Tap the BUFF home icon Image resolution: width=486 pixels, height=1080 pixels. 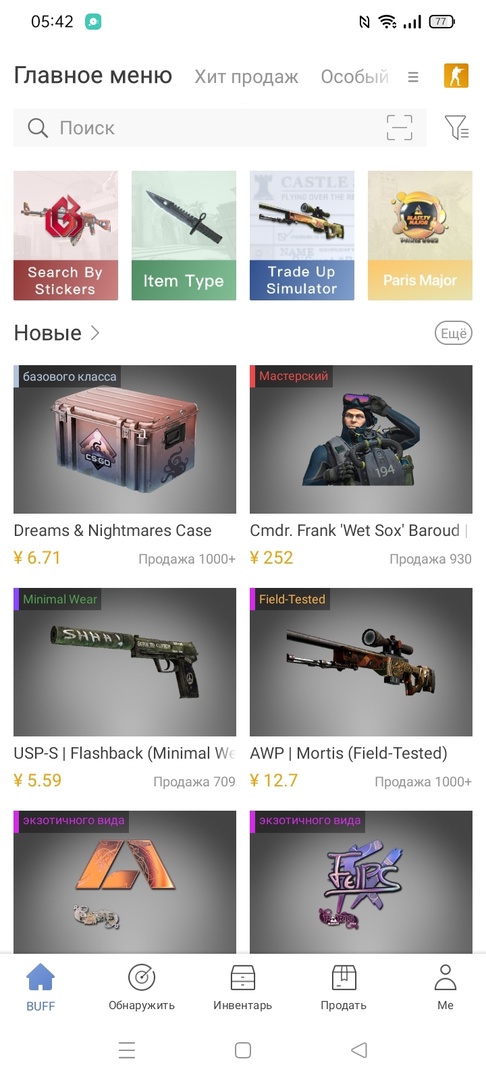point(41,986)
